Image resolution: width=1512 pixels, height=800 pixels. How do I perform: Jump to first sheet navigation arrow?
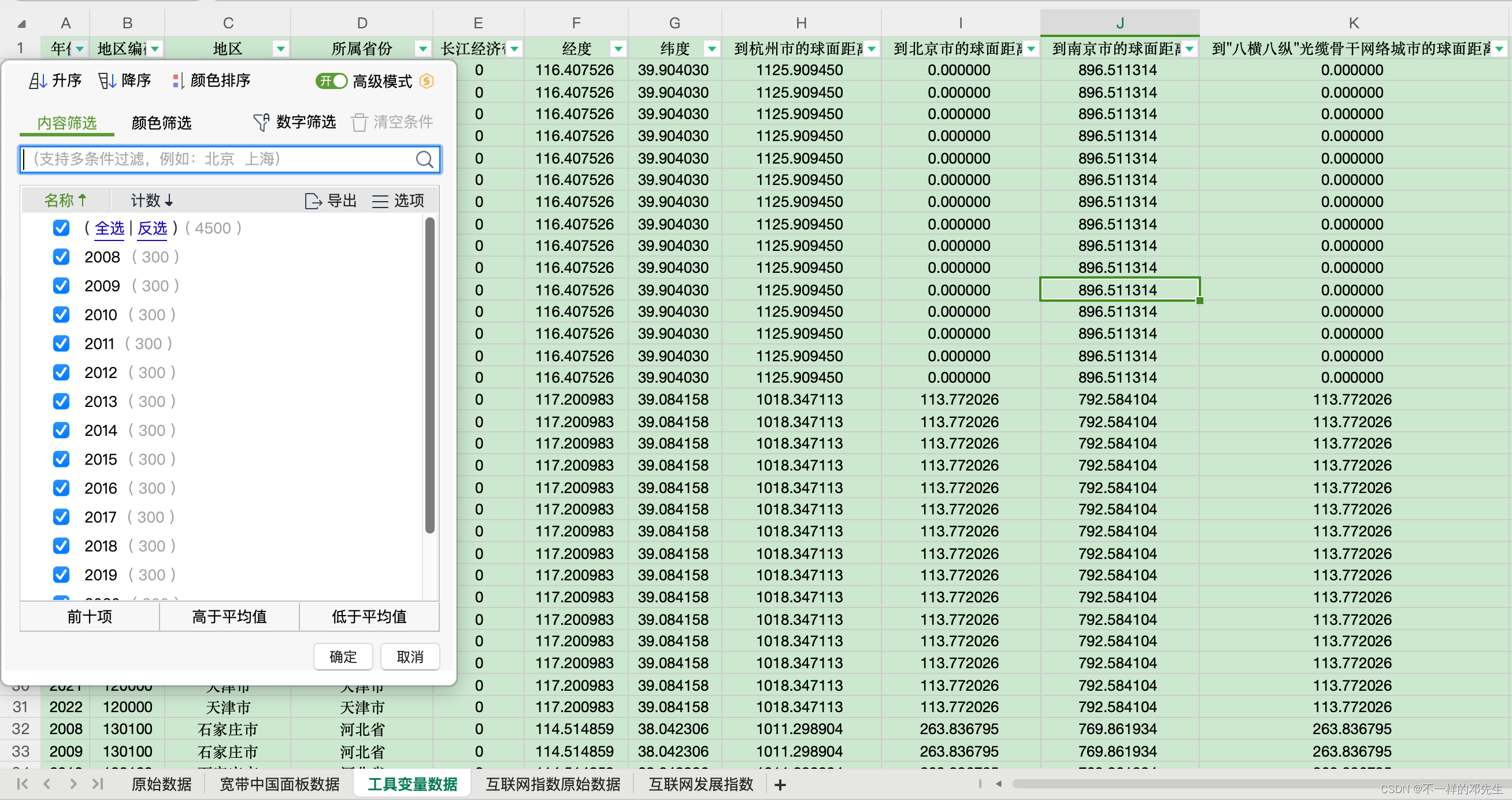pyautogui.click(x=23, y=784)
